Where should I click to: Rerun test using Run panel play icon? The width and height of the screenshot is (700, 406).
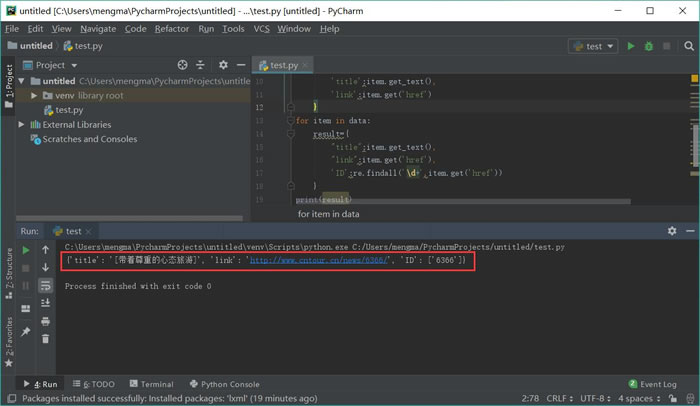(26, 249)
